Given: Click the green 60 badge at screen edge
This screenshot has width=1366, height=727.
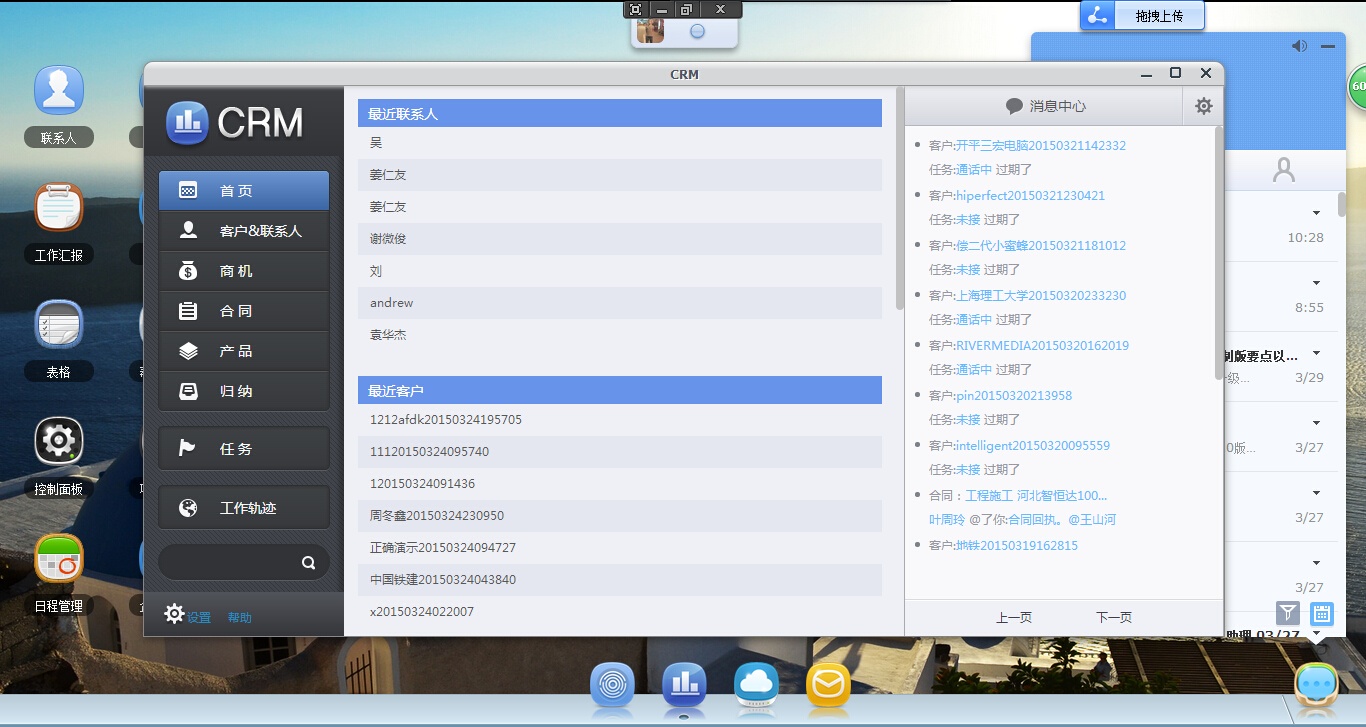Looking at the screenshot, I should [1357, 87].
